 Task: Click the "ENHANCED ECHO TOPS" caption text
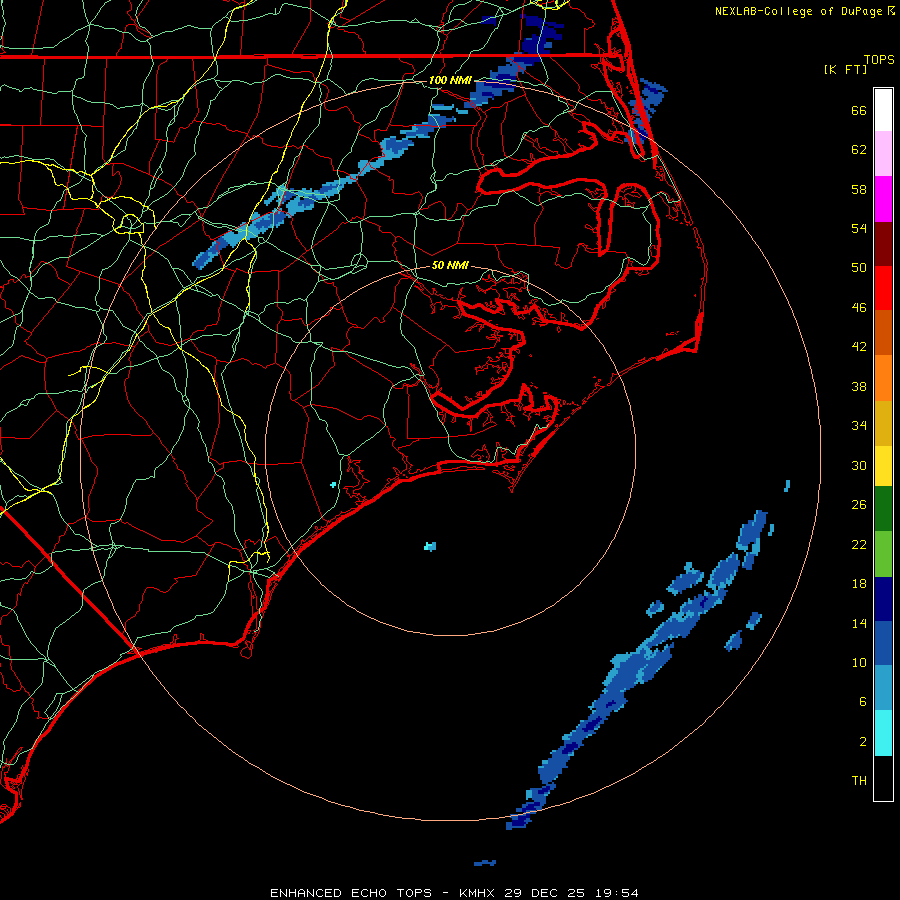pyautogui.click(x=351, y=893)
